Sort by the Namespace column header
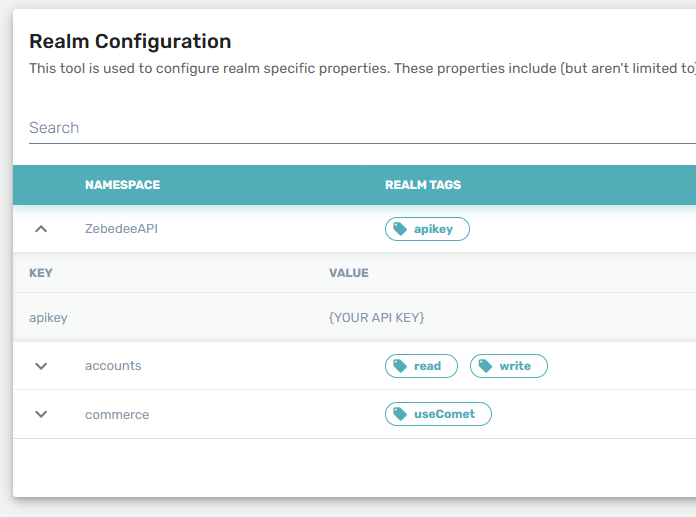The height and width of the screenshot is (517, 696). 122,185
